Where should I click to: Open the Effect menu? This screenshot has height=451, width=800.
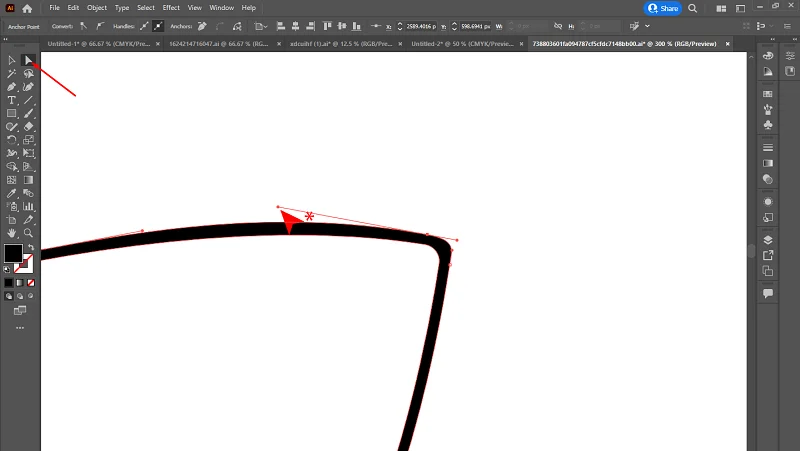(x=171, y=8)
